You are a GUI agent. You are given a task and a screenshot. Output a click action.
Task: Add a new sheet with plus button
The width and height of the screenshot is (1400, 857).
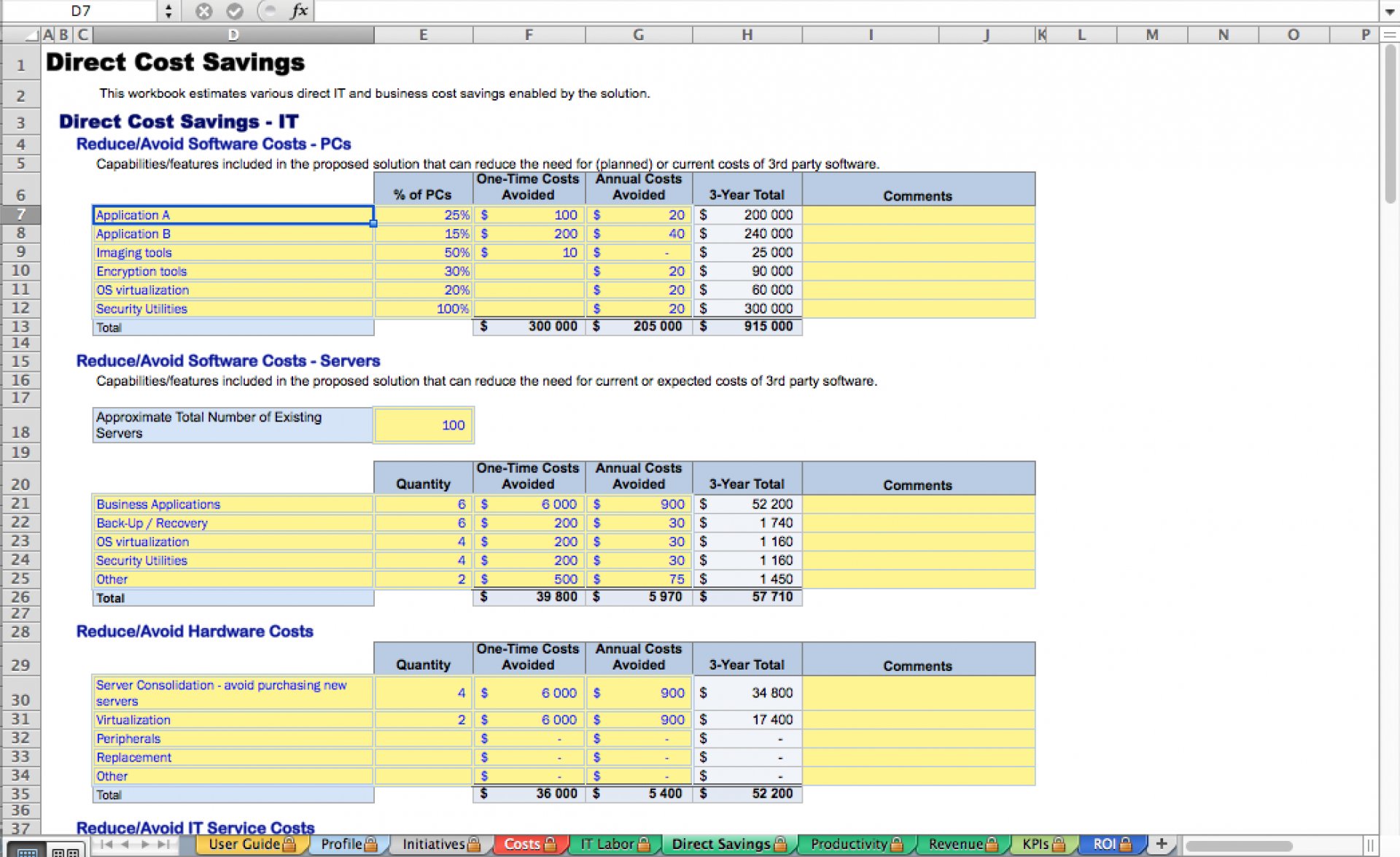point(1162,844)
